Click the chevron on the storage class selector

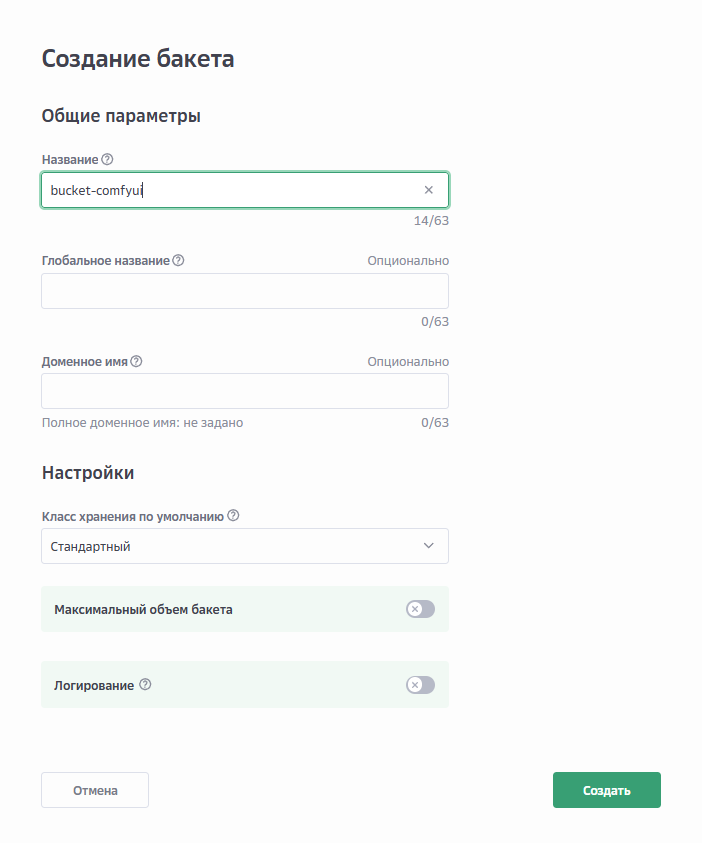click(428, 546)
